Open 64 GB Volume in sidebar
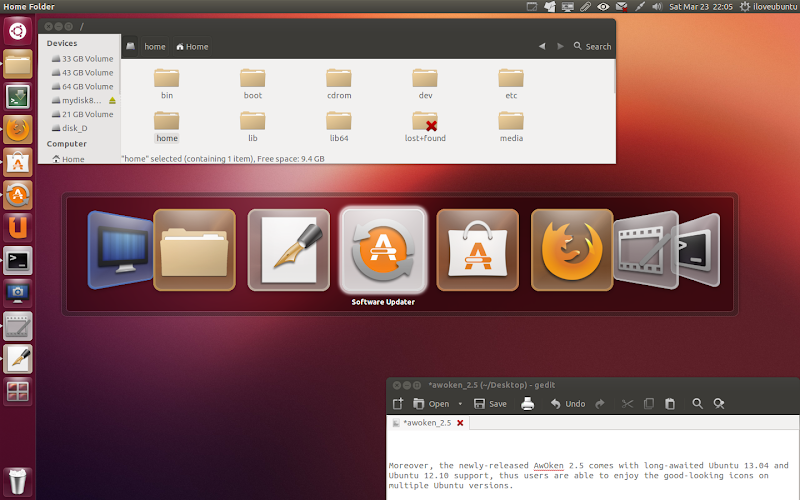The height and width of the screenshot is (500, 800). tap(82, 86)
